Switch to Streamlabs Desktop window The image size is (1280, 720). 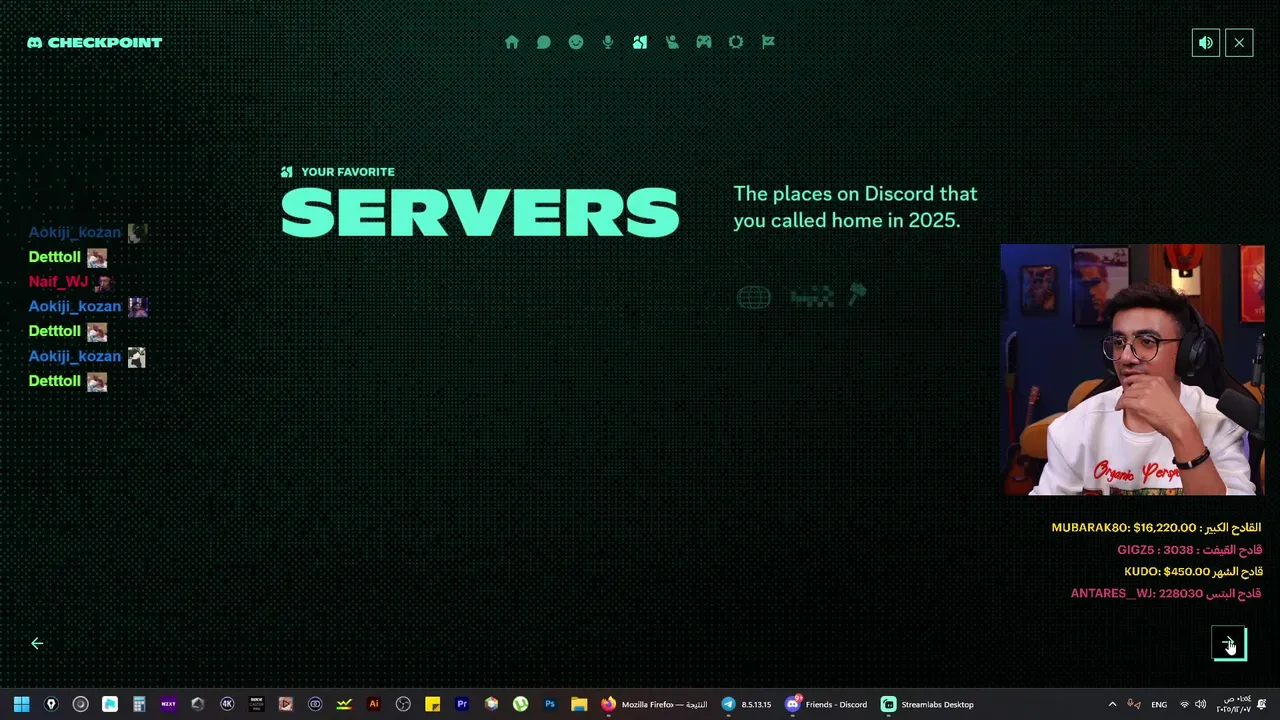point(927,704)
